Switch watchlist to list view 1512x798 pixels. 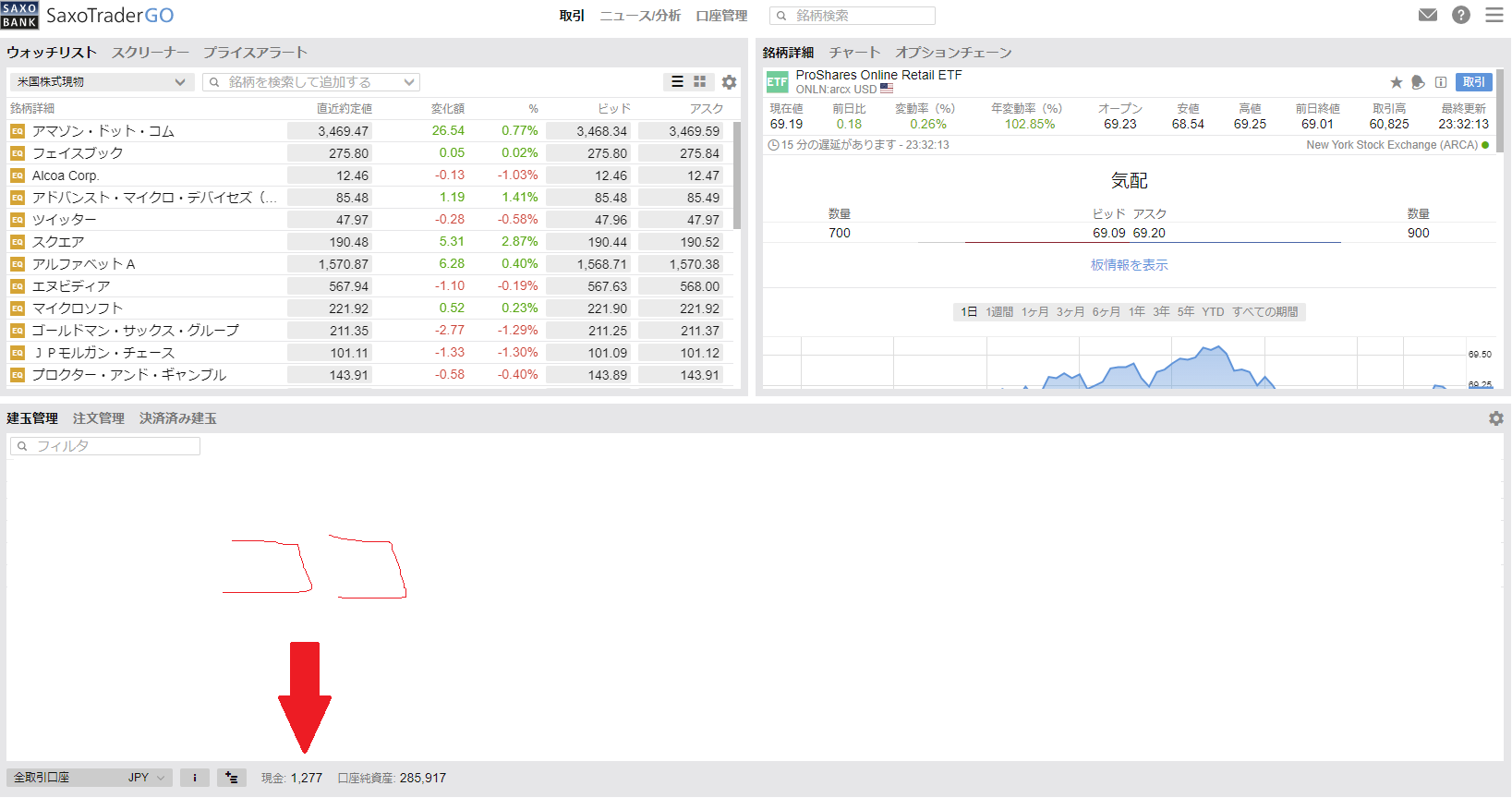click(677, 82)
